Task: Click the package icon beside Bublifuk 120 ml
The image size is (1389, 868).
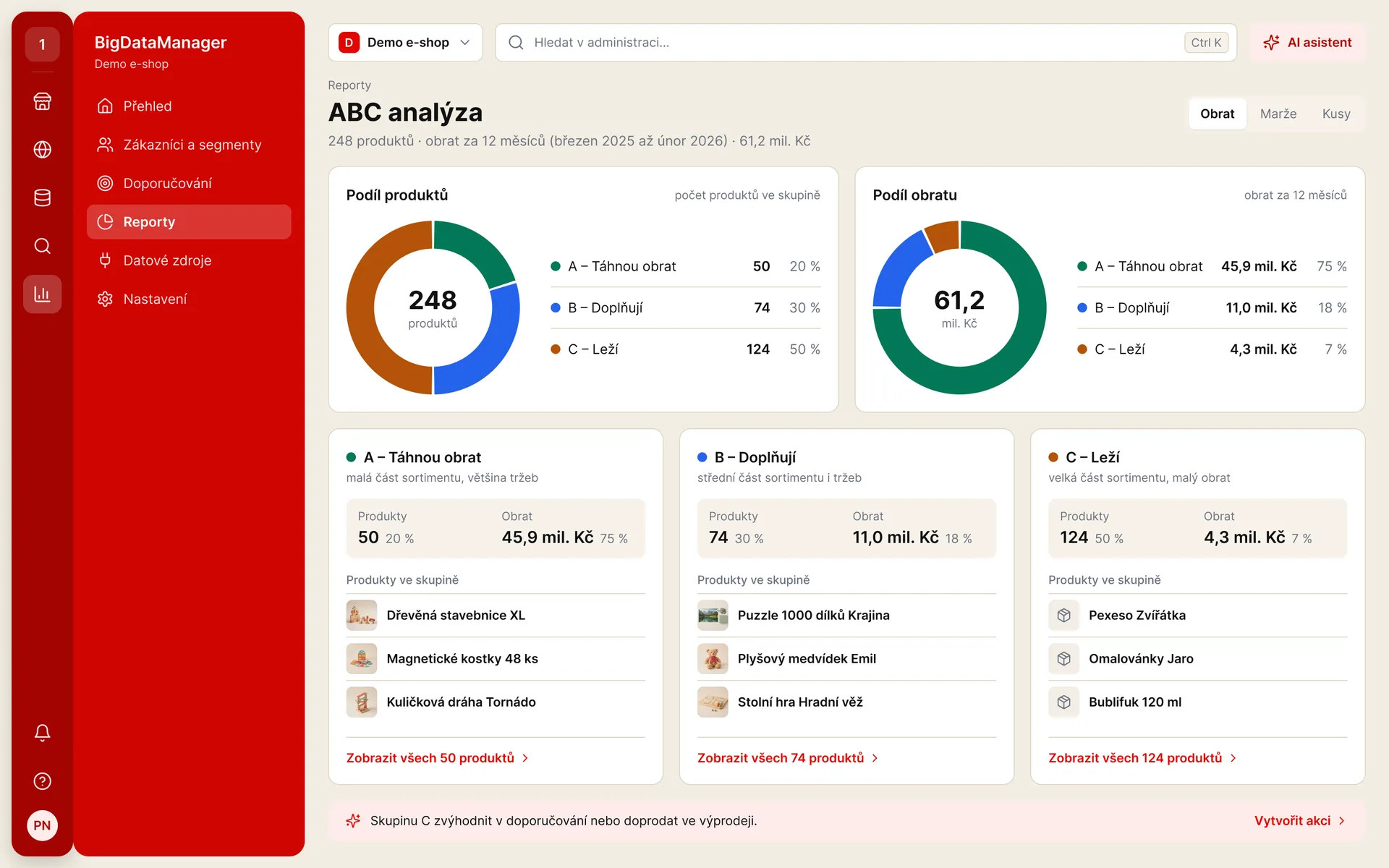Action: [1063, 702]
